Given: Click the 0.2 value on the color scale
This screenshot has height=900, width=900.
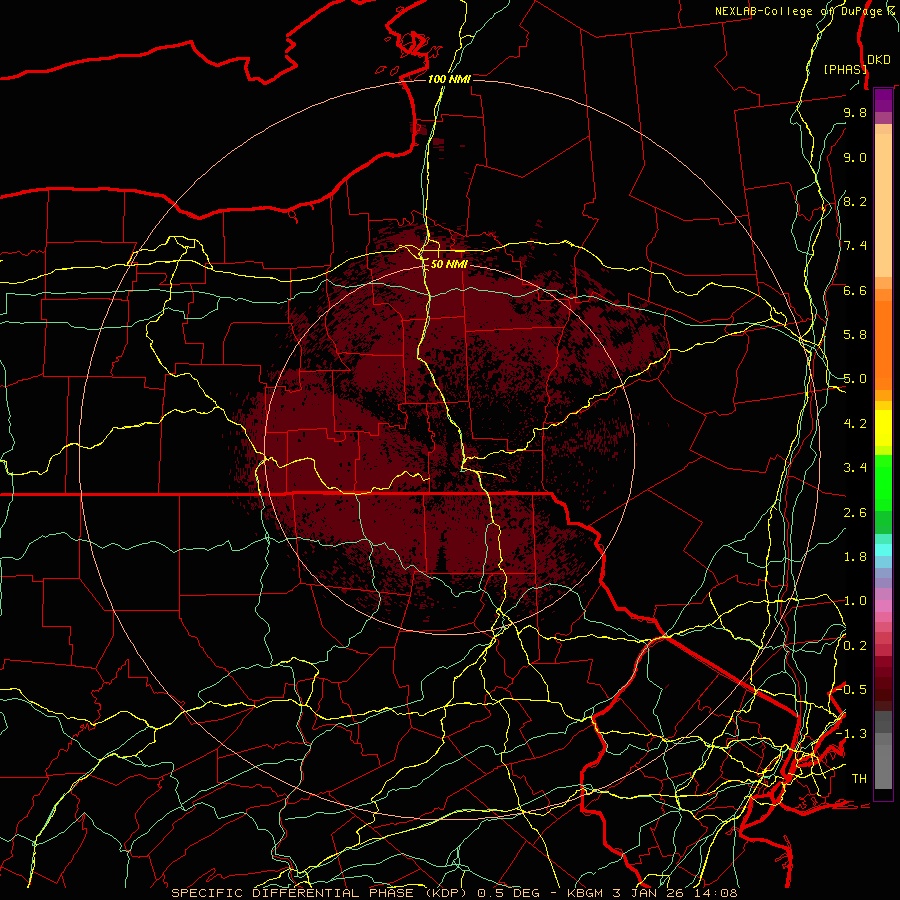Looking at the screenshot, I should point(855,646).
